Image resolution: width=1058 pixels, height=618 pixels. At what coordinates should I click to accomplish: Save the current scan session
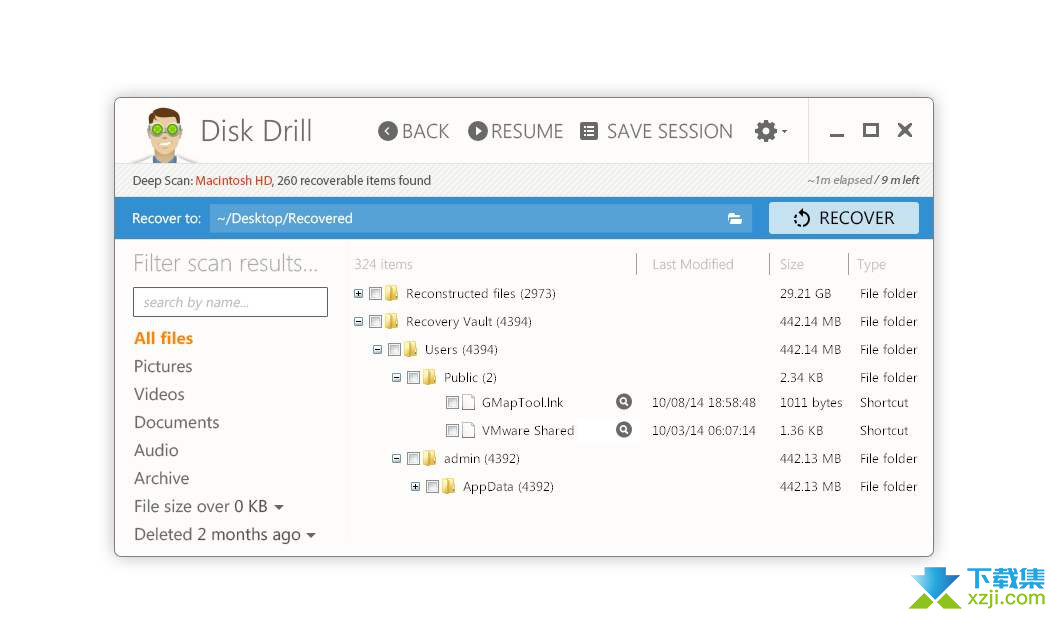click(656, 131)
